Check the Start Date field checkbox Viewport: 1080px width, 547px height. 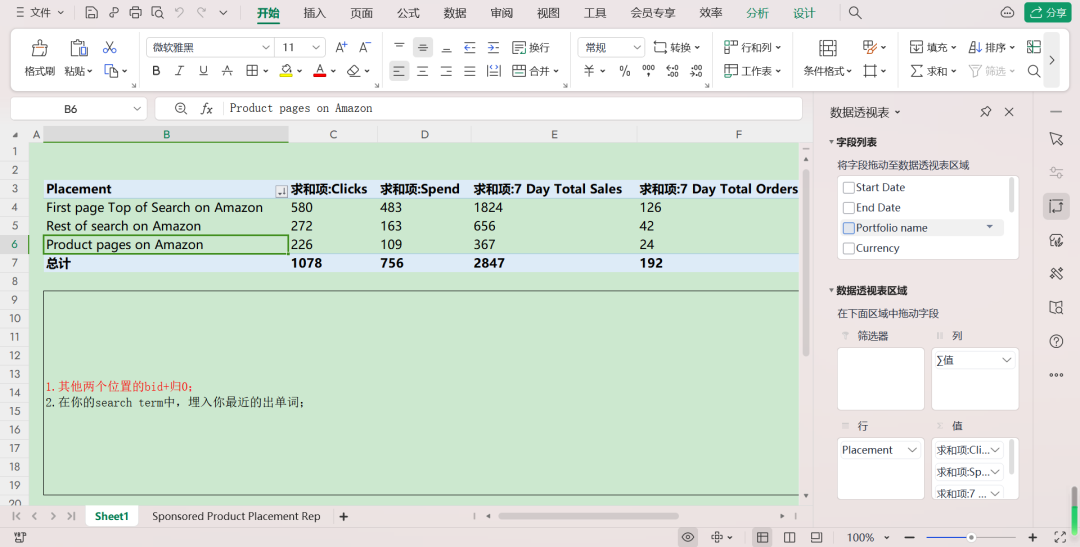click(x=849, y=187)
